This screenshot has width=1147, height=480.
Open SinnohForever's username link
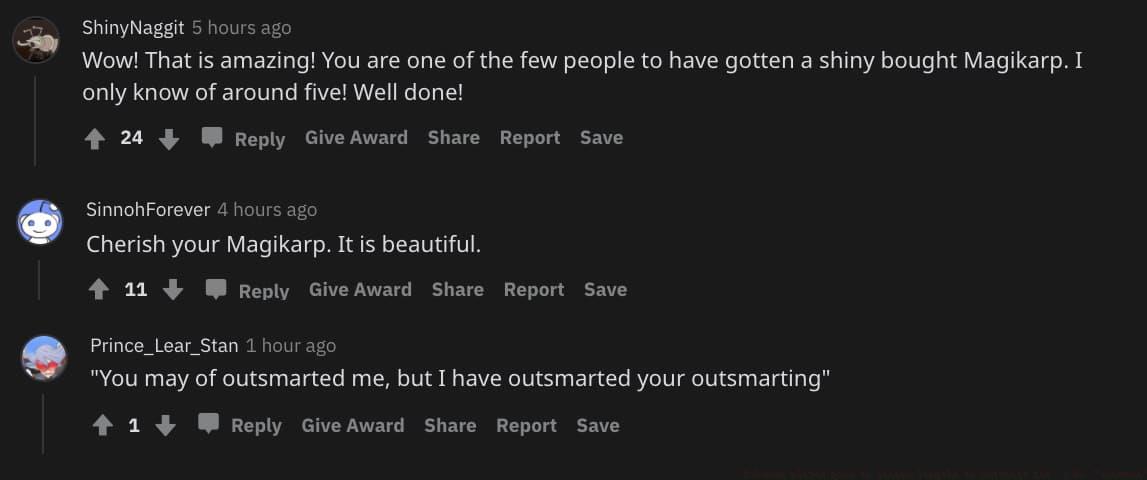coord(148,210)
